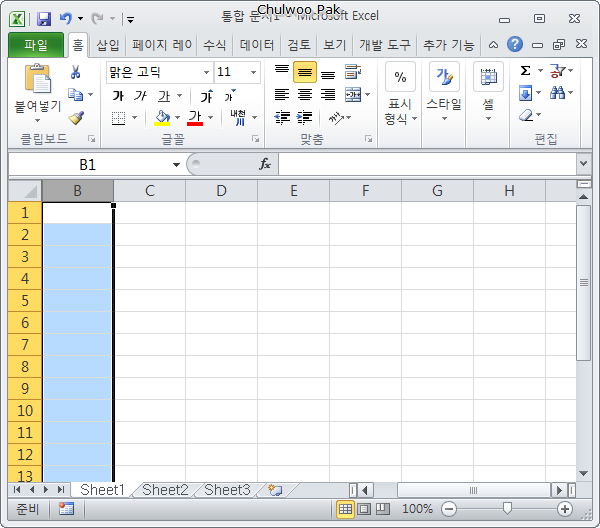Minimize the ribbon with caret icon
This screenshot has width=600, height=528.
[x=493, y=45]
